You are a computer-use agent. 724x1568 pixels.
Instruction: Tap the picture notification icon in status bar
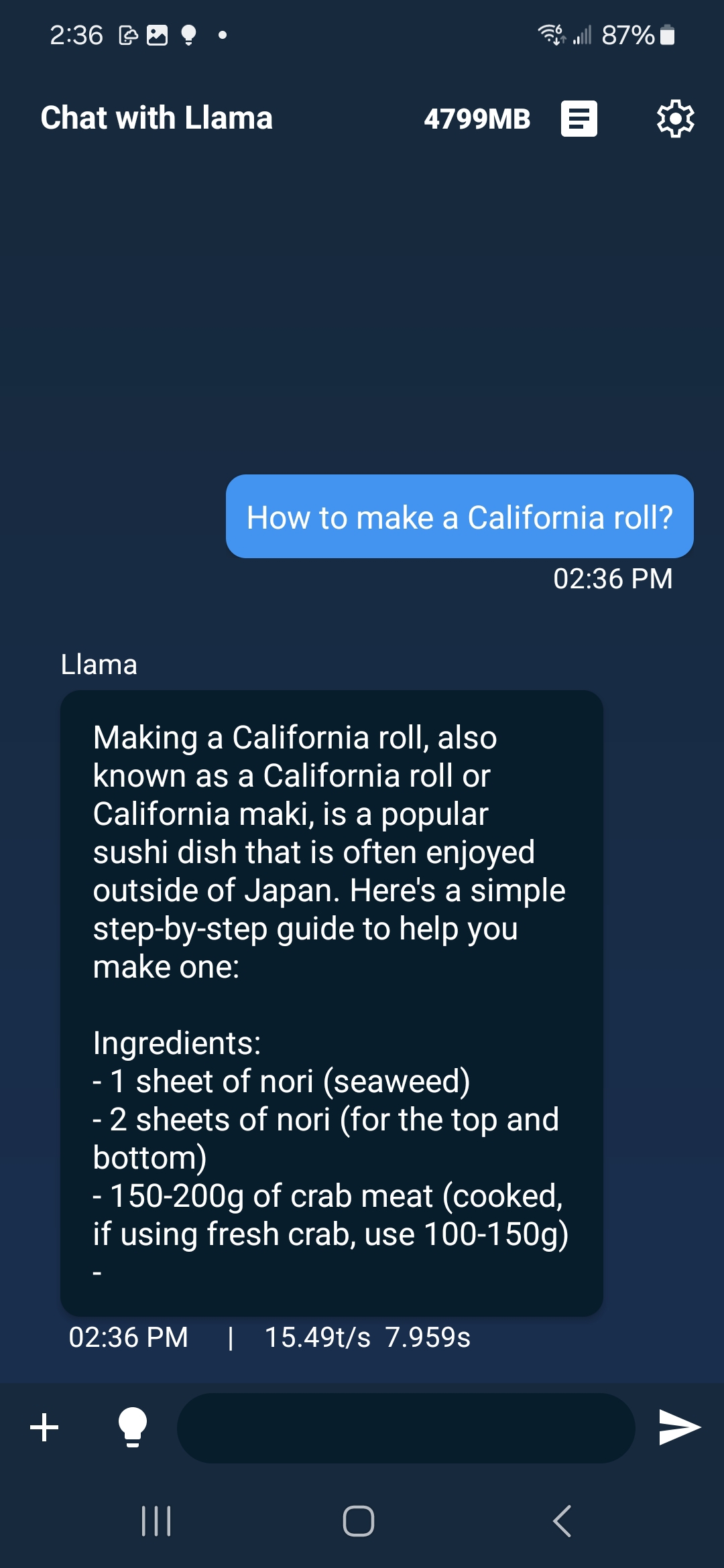click(157, 35)
